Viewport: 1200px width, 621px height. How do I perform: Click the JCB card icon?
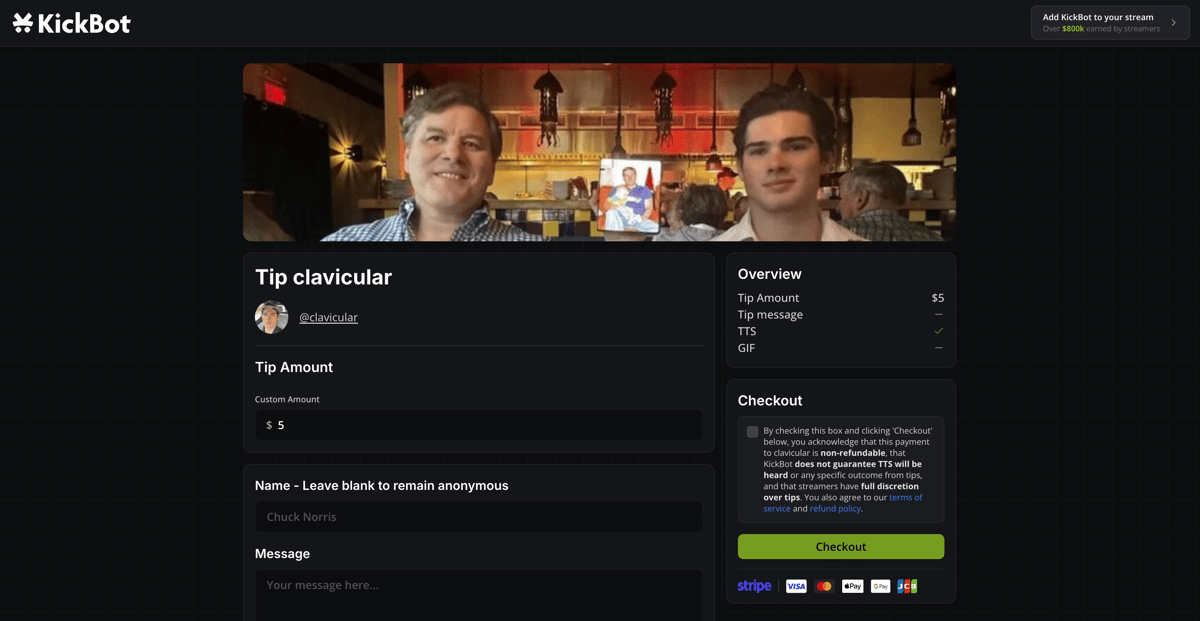(907, 586)
